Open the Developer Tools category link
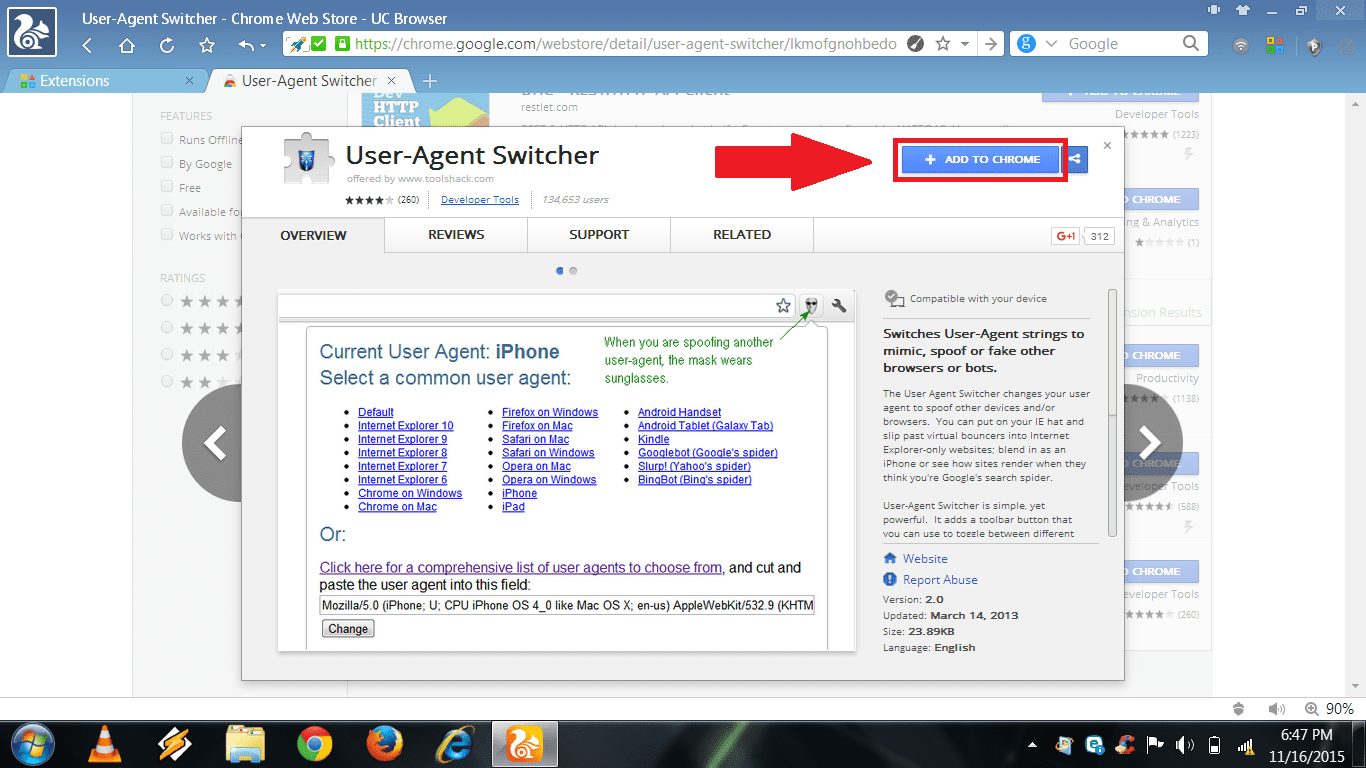The width and height of the screenshot is (1366, 768). click(x=480, y=200)
